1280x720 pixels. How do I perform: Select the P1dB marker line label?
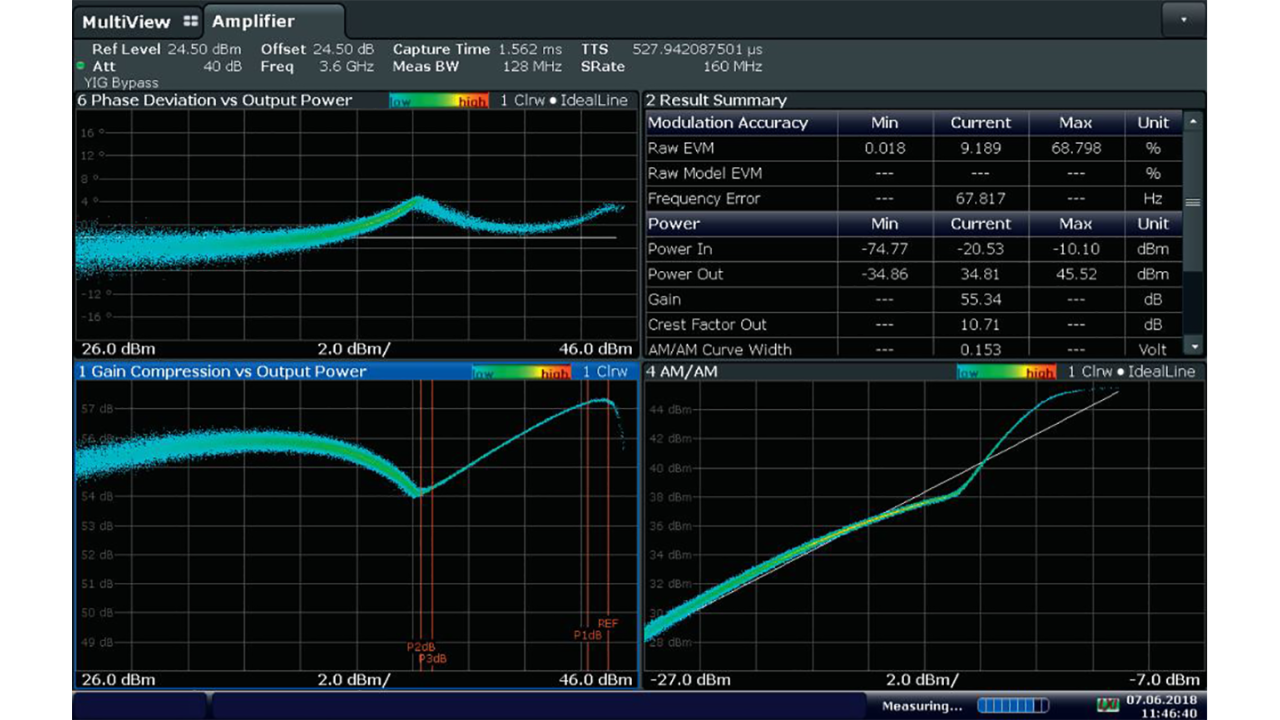click(587, 635)
